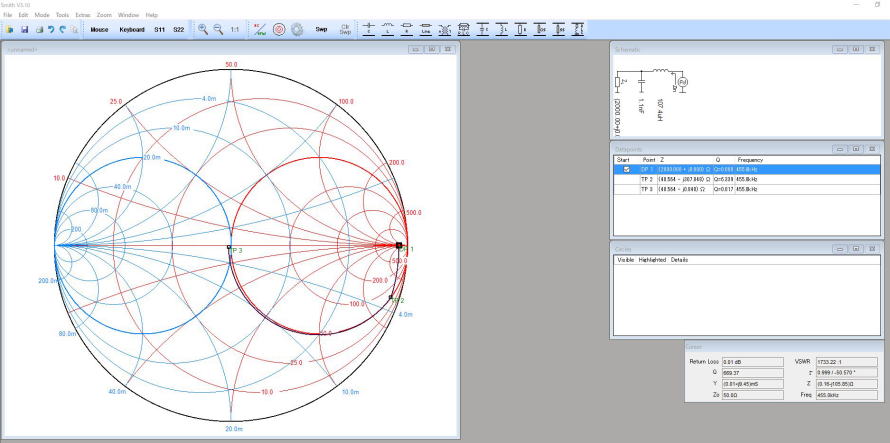Viewport: 890px width, 443px height.
Task: Toggle the Start checkbox for DP 1
Action: (x=627, y=169)
